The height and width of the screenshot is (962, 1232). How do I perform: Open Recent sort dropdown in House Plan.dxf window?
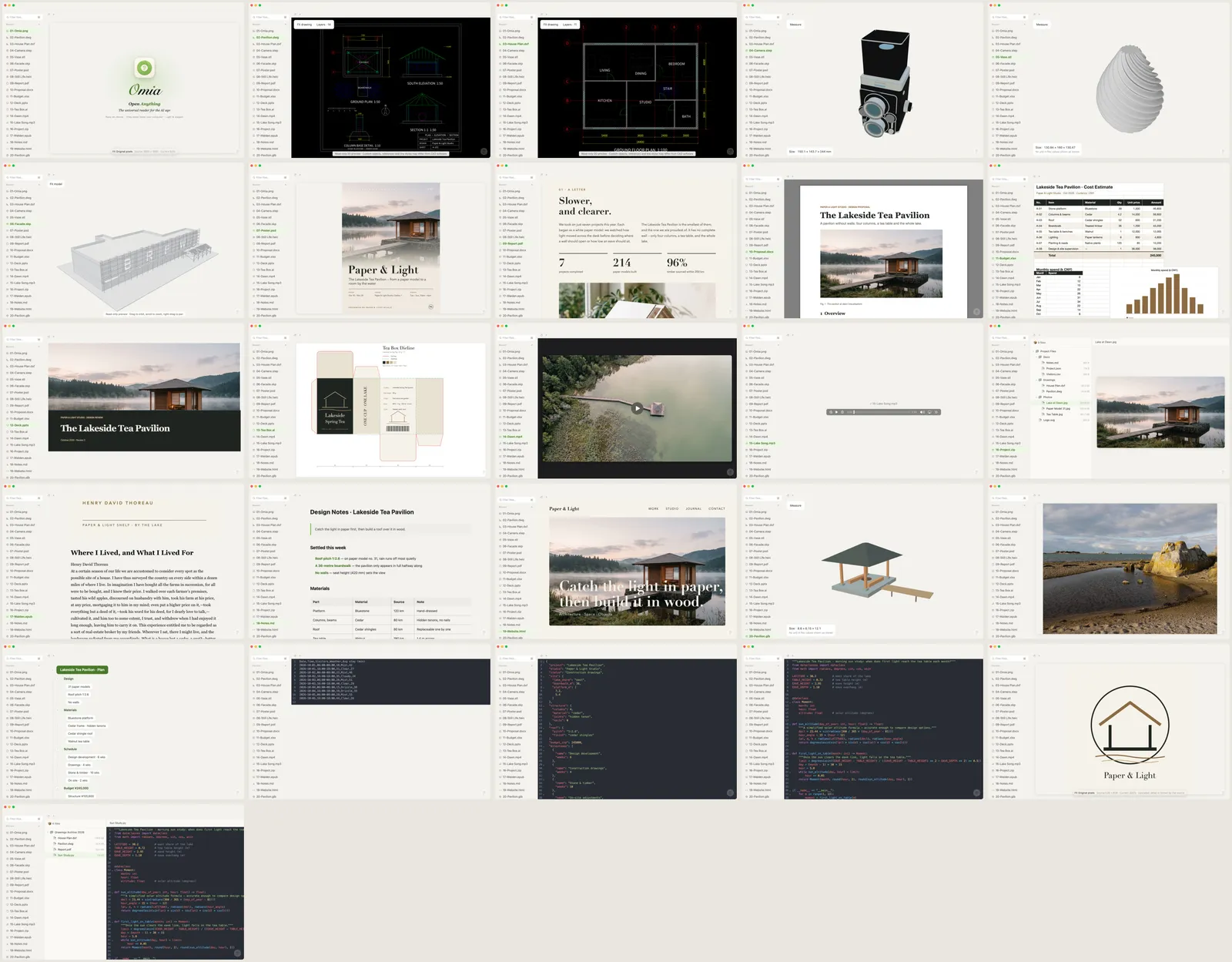pos(516,24)
